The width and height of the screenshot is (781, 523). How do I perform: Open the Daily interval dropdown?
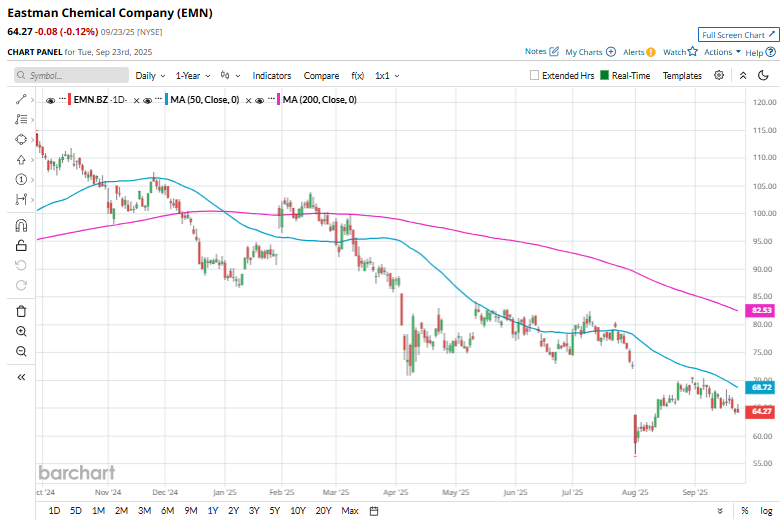pos(150,75)
